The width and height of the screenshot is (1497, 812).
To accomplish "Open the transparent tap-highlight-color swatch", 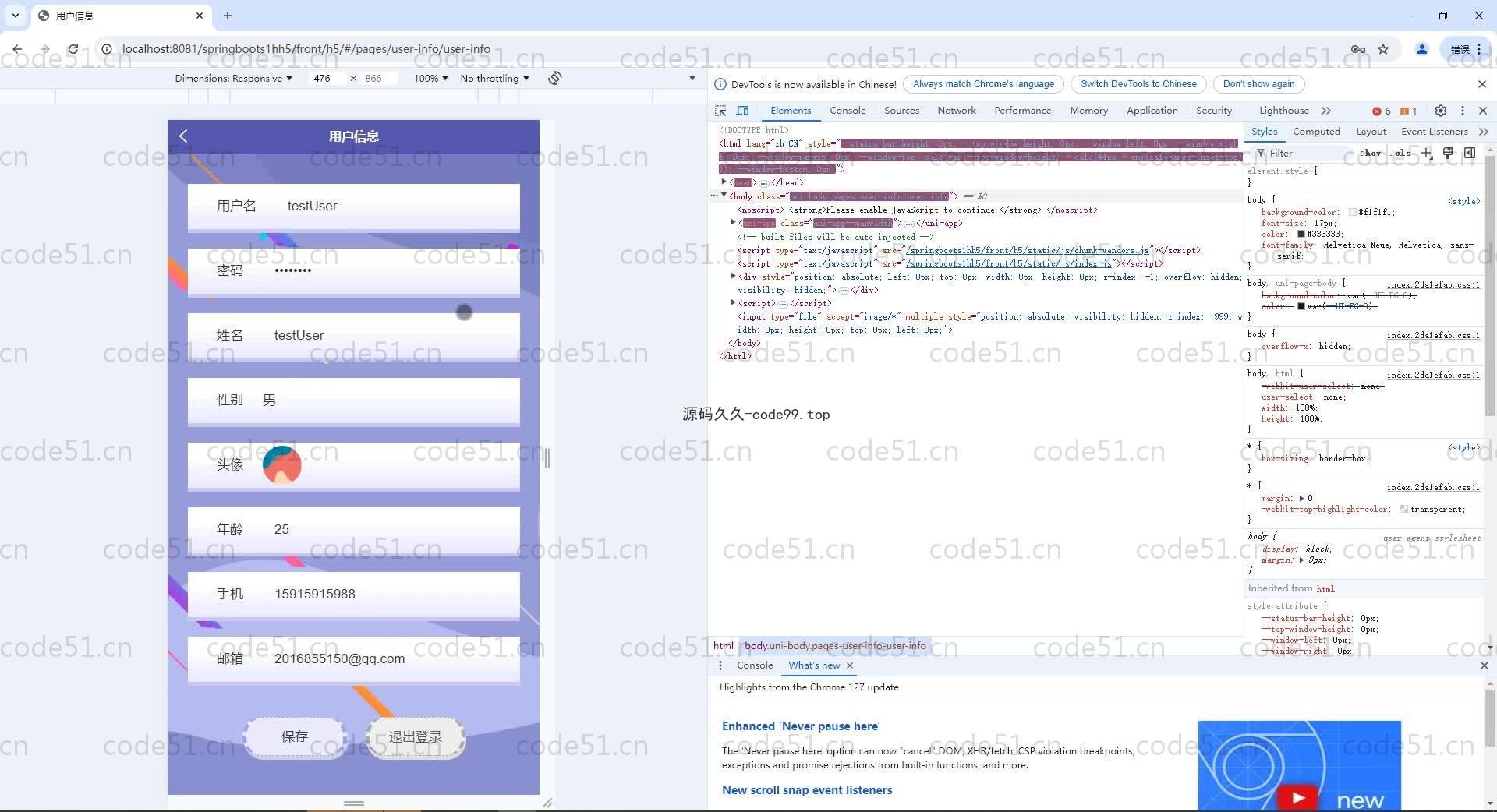I will pos(1404,509).
